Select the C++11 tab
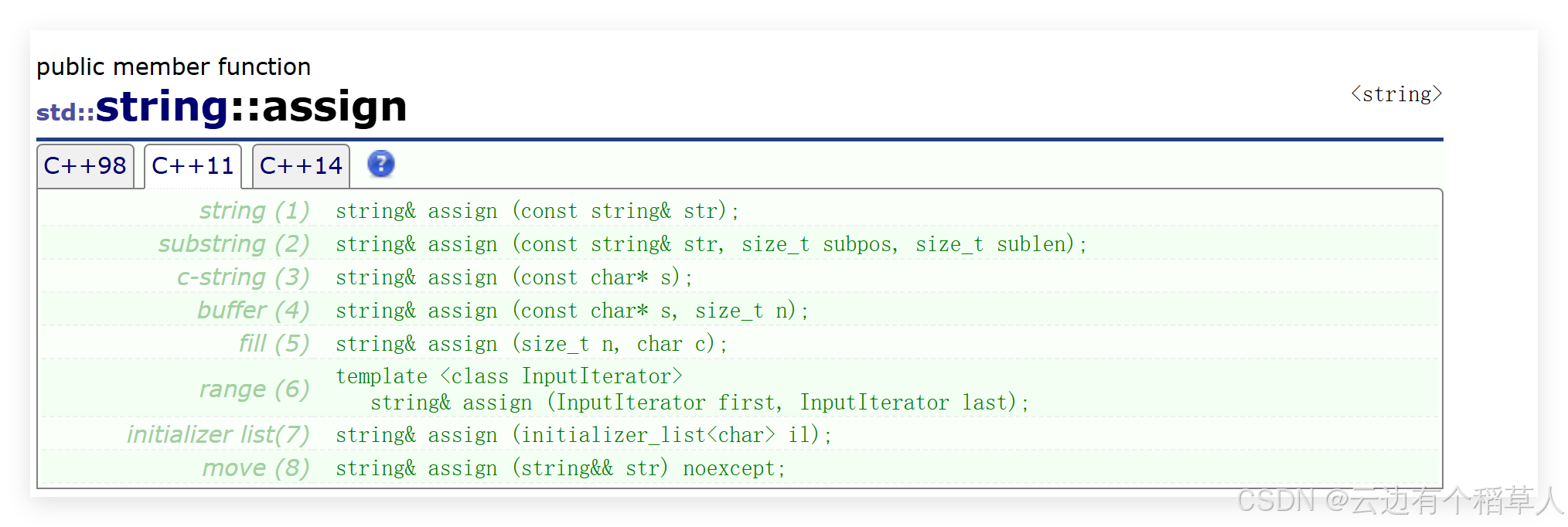Screen dimensions: 1568x527 (x=193, y=165)
